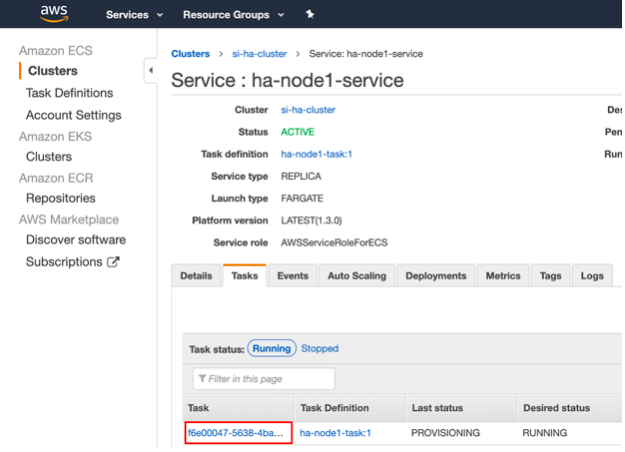Click the filter funnel icon
Viewport: 625px width, 452px height.
point(202,378)
